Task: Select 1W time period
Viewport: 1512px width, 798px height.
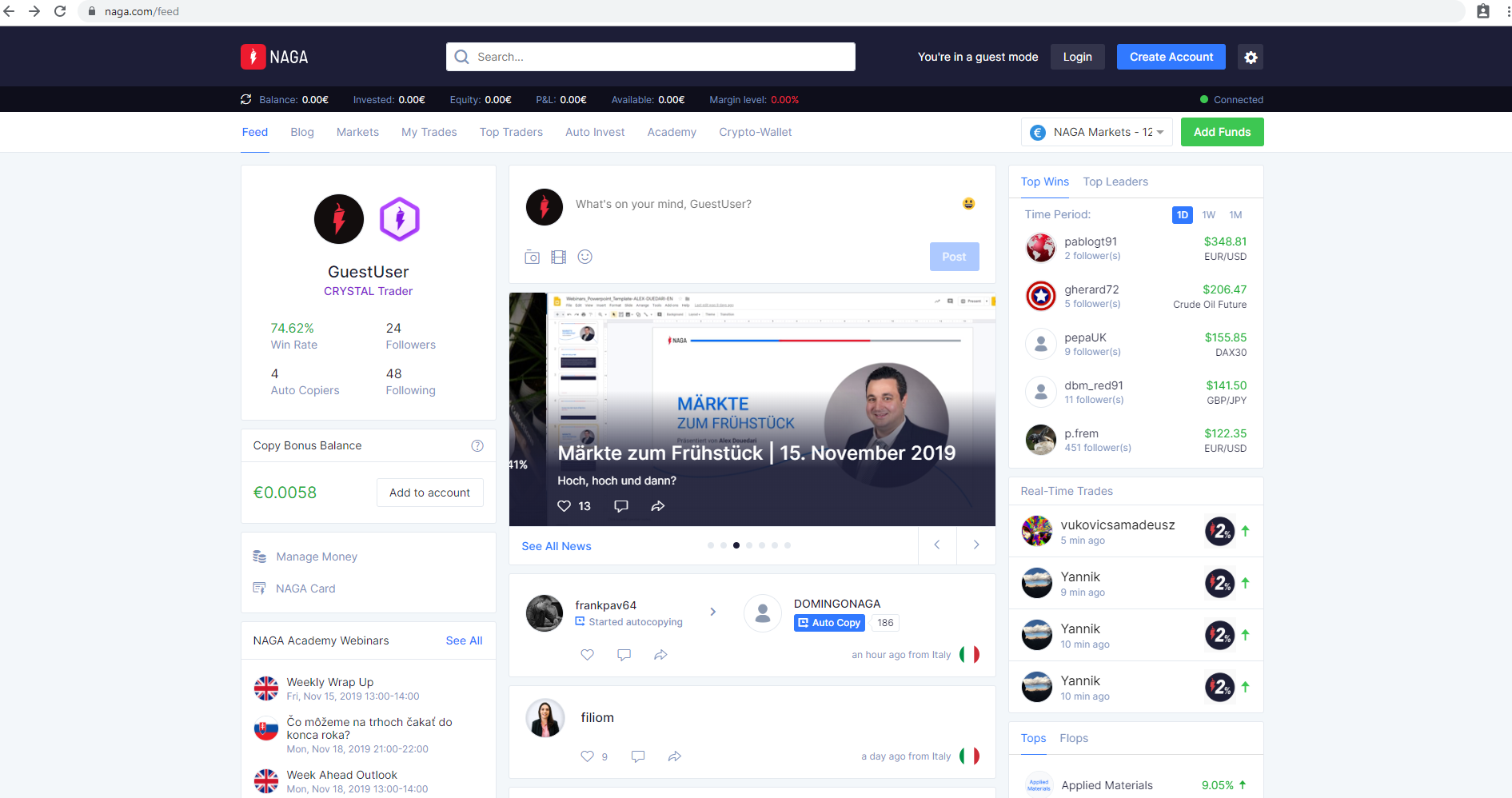Action: (x=1208, y=215)
